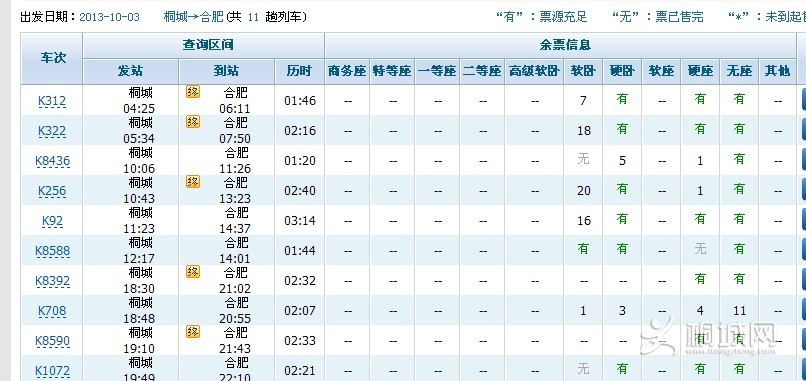This screenshot has width=806, height=381.
Task: Click the 发站 column header
Action: 130,71
